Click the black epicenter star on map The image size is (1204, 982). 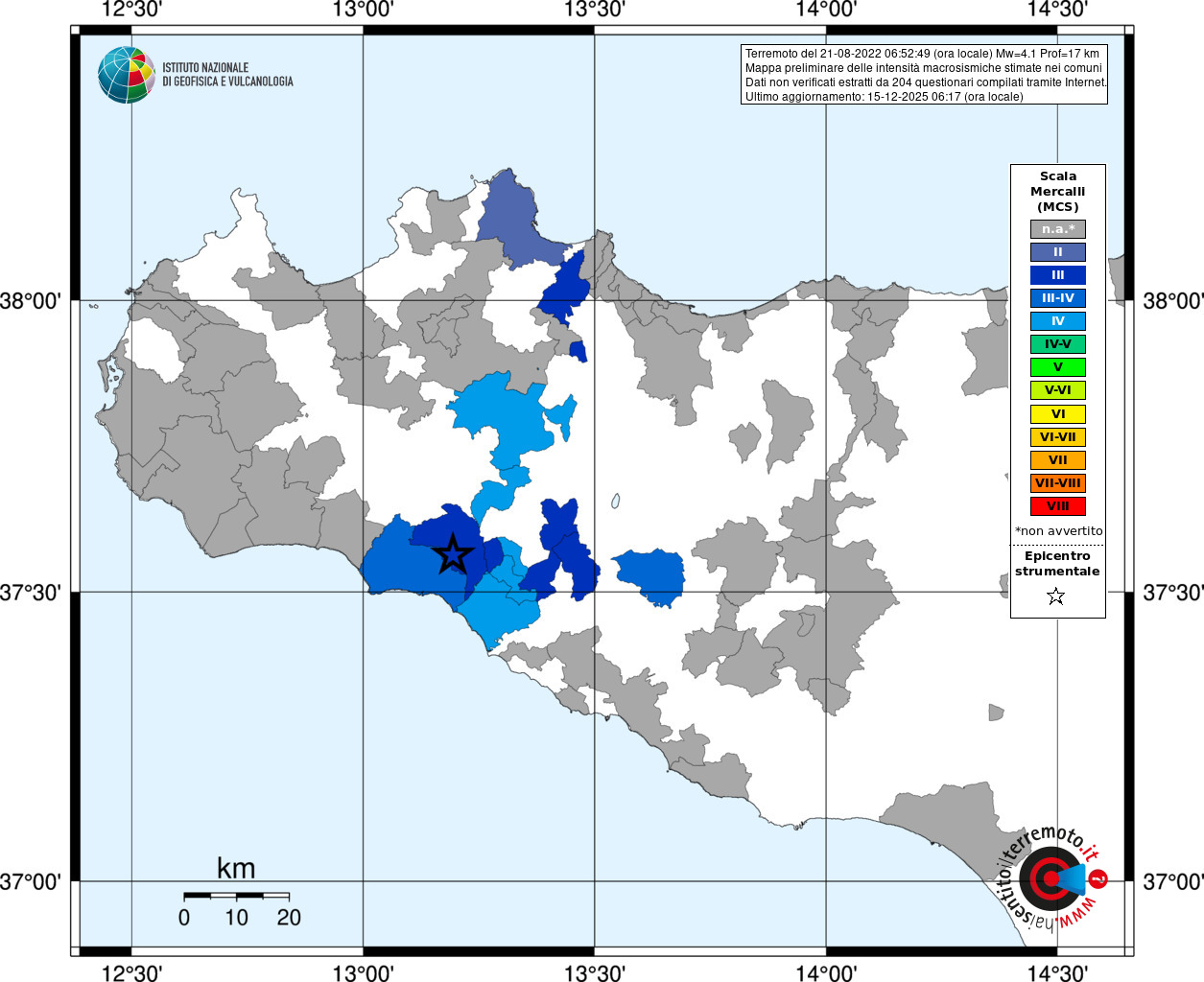[453, 554]
